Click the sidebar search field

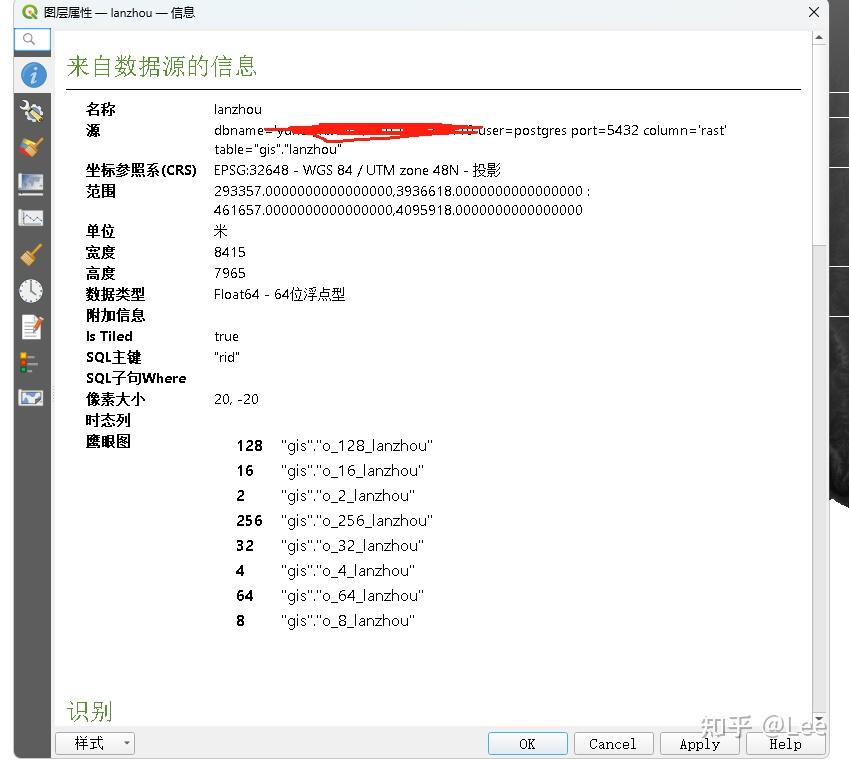[32, 40]
